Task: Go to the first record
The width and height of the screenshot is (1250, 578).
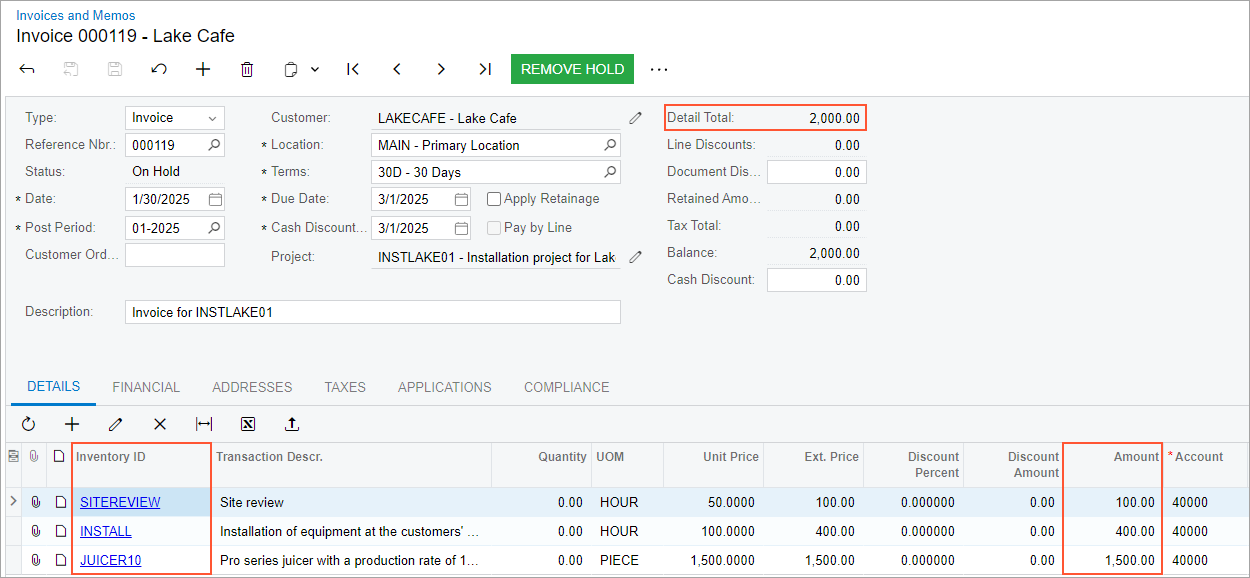Action: coord(353,69)
